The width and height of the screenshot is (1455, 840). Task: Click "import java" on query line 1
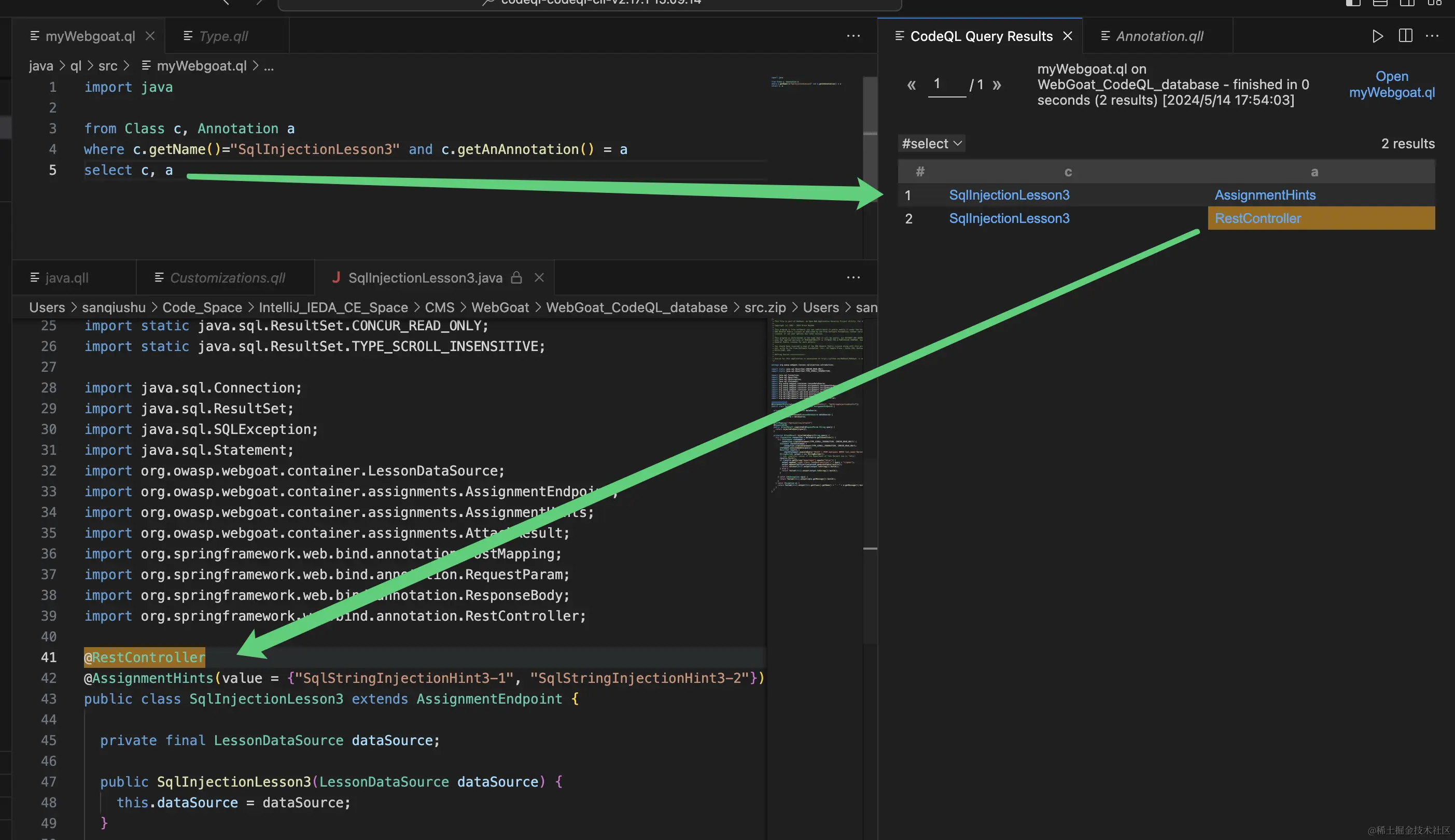pos(128,87)
